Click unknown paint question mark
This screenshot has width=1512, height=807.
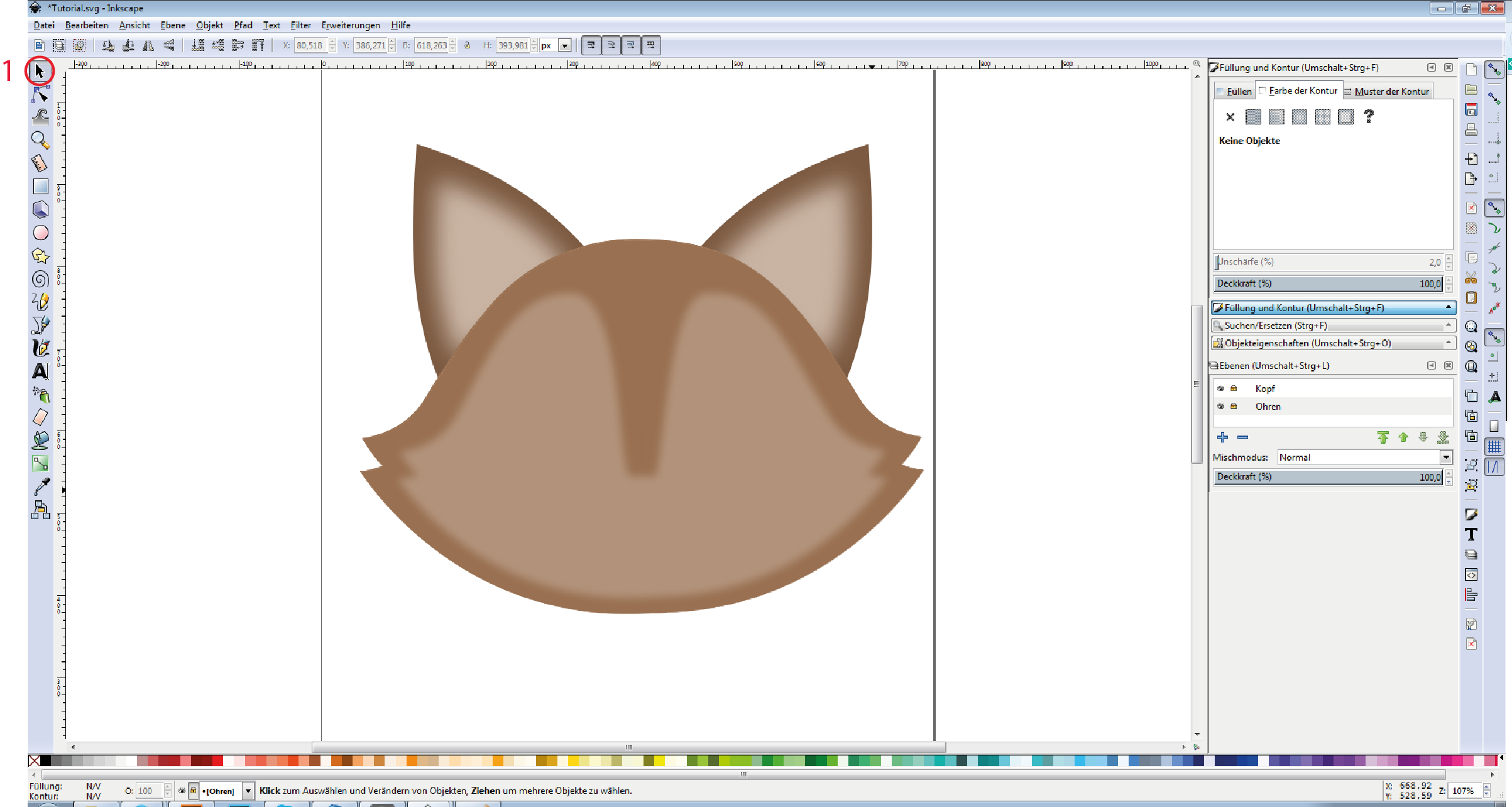1369,116
